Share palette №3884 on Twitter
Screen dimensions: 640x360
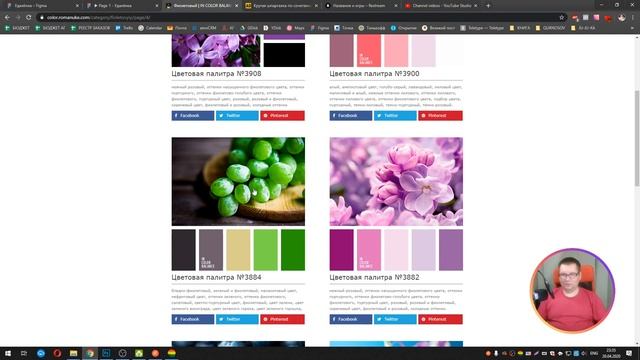tap(237, 319)
